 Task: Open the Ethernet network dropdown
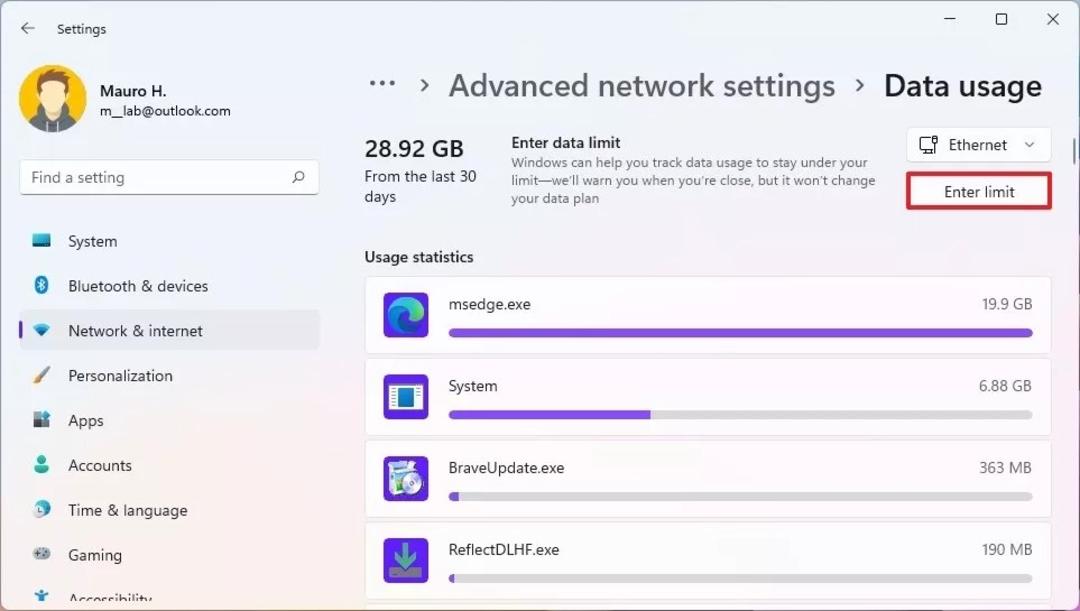click(x=979, y=145)
